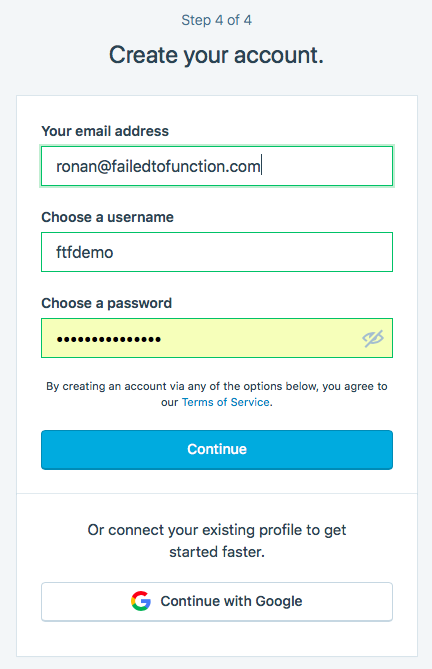Image resolution: width=432 pixels, height=669 pixels.
Task: Click the 'Your email address' label
Action: point(105,131)
